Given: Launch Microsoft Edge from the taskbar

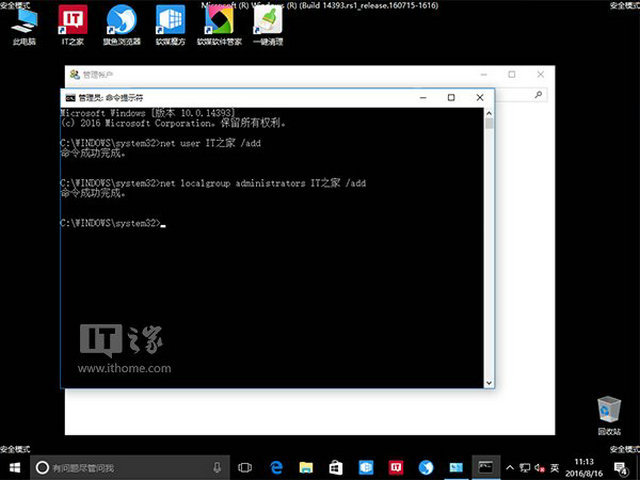Looking at the screenshot, I should pos(276,467).
